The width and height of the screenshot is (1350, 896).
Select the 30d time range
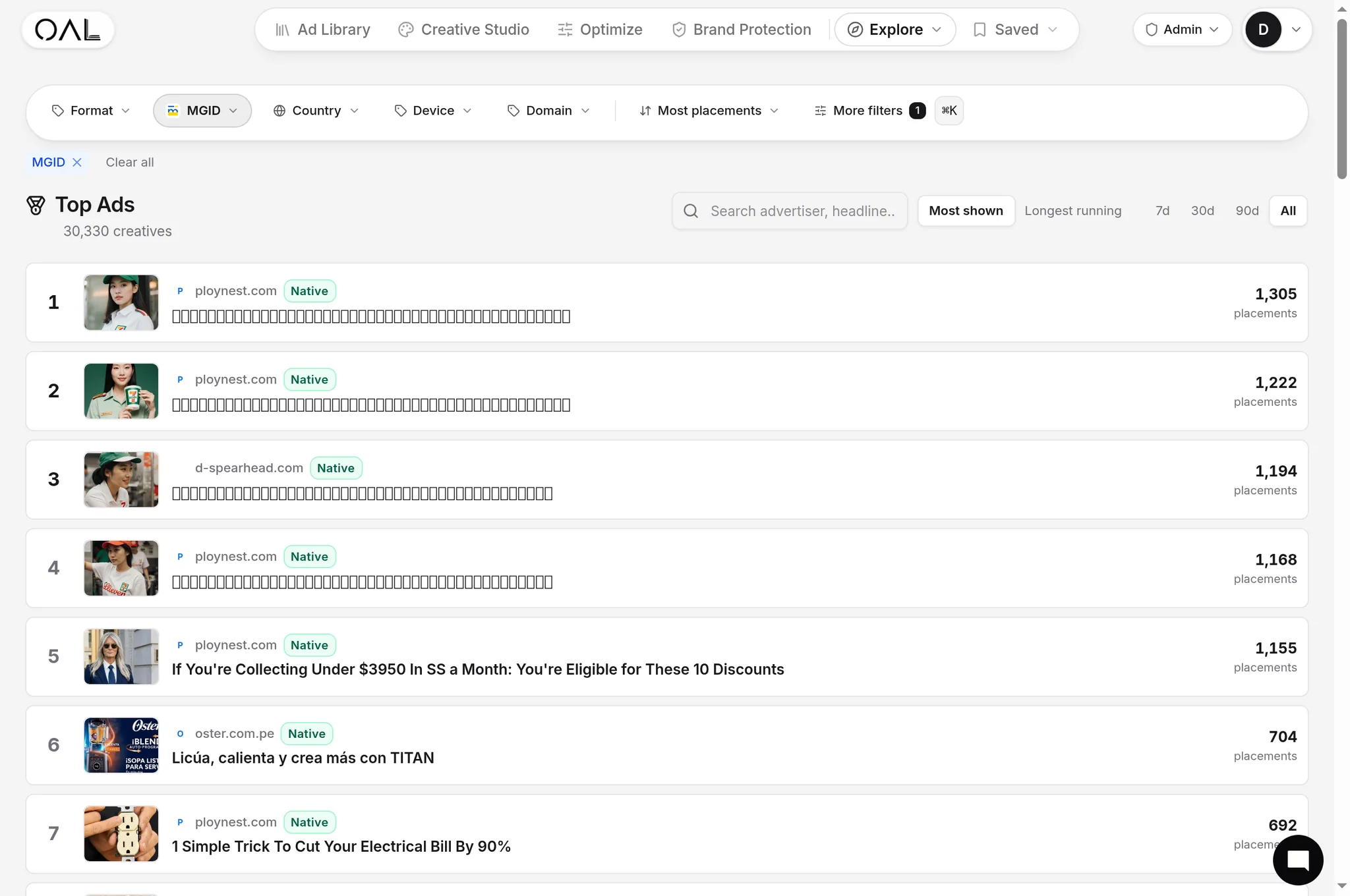click(x=1202, y=211)
